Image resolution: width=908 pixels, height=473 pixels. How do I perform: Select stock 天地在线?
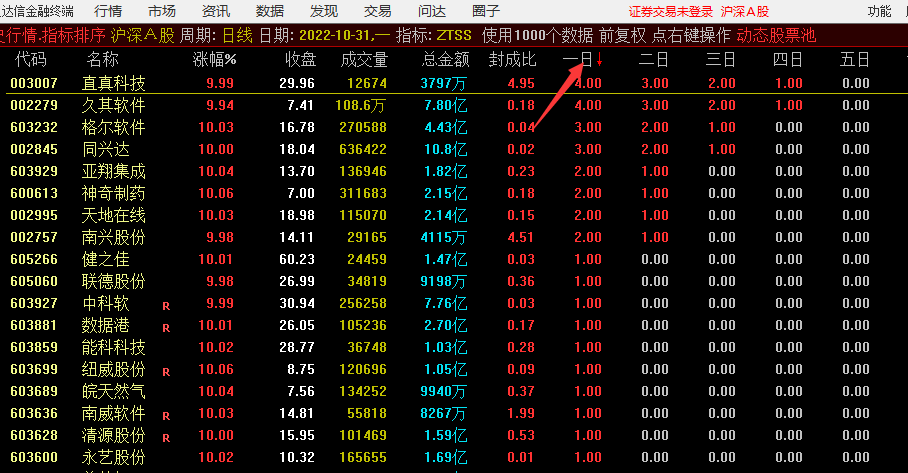tap(114, 215)
